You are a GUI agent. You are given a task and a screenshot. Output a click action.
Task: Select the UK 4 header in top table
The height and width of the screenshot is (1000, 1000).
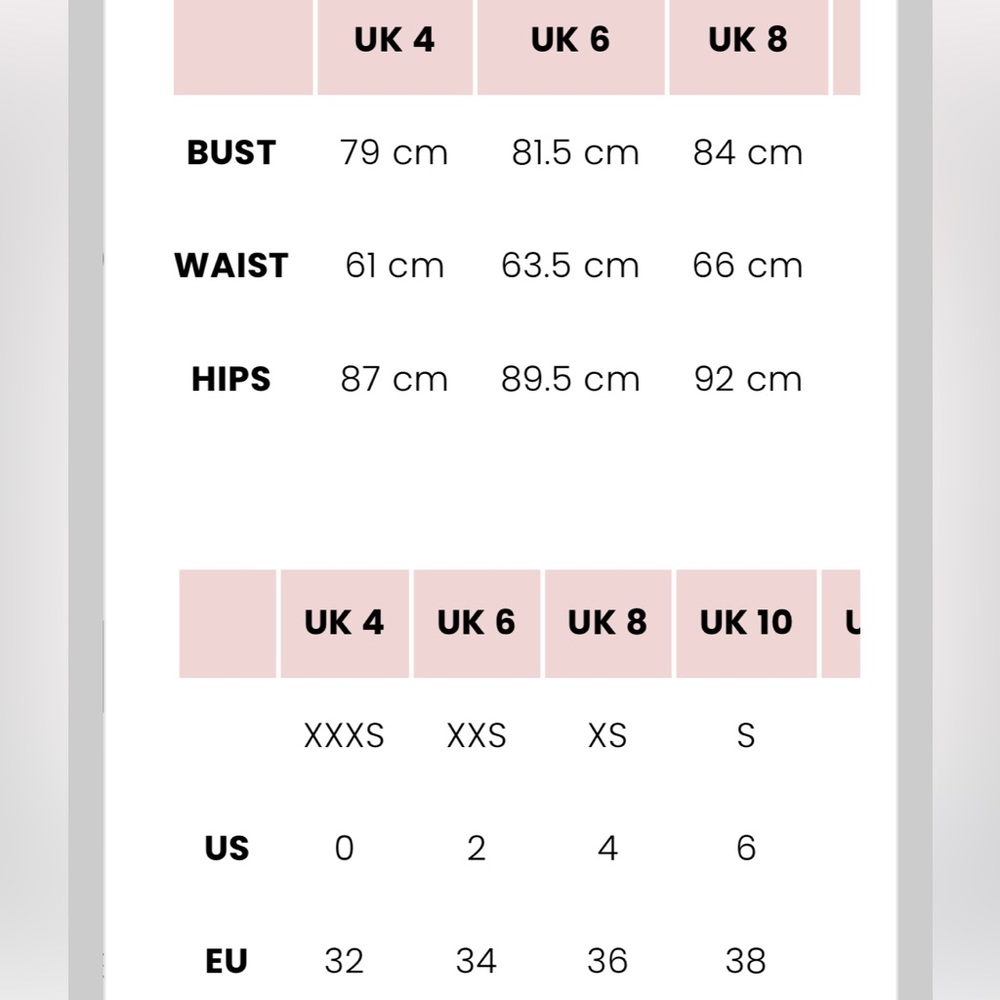point(395,40)
